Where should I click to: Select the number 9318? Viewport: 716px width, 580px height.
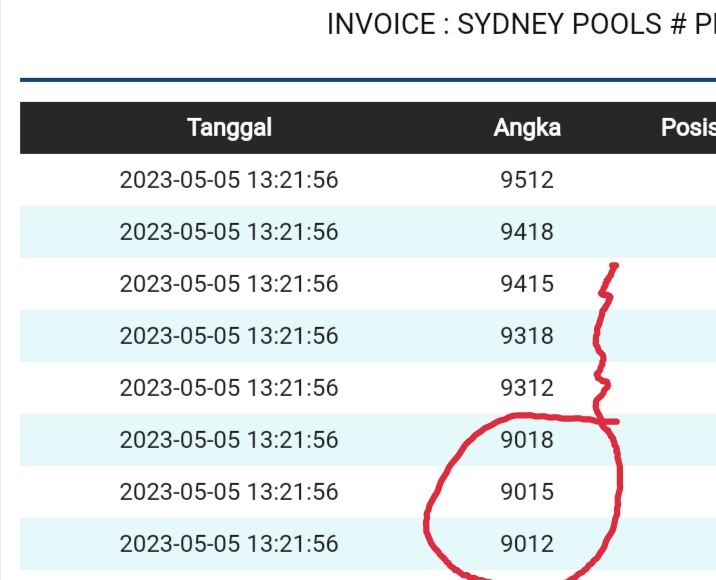coord(527,336)
